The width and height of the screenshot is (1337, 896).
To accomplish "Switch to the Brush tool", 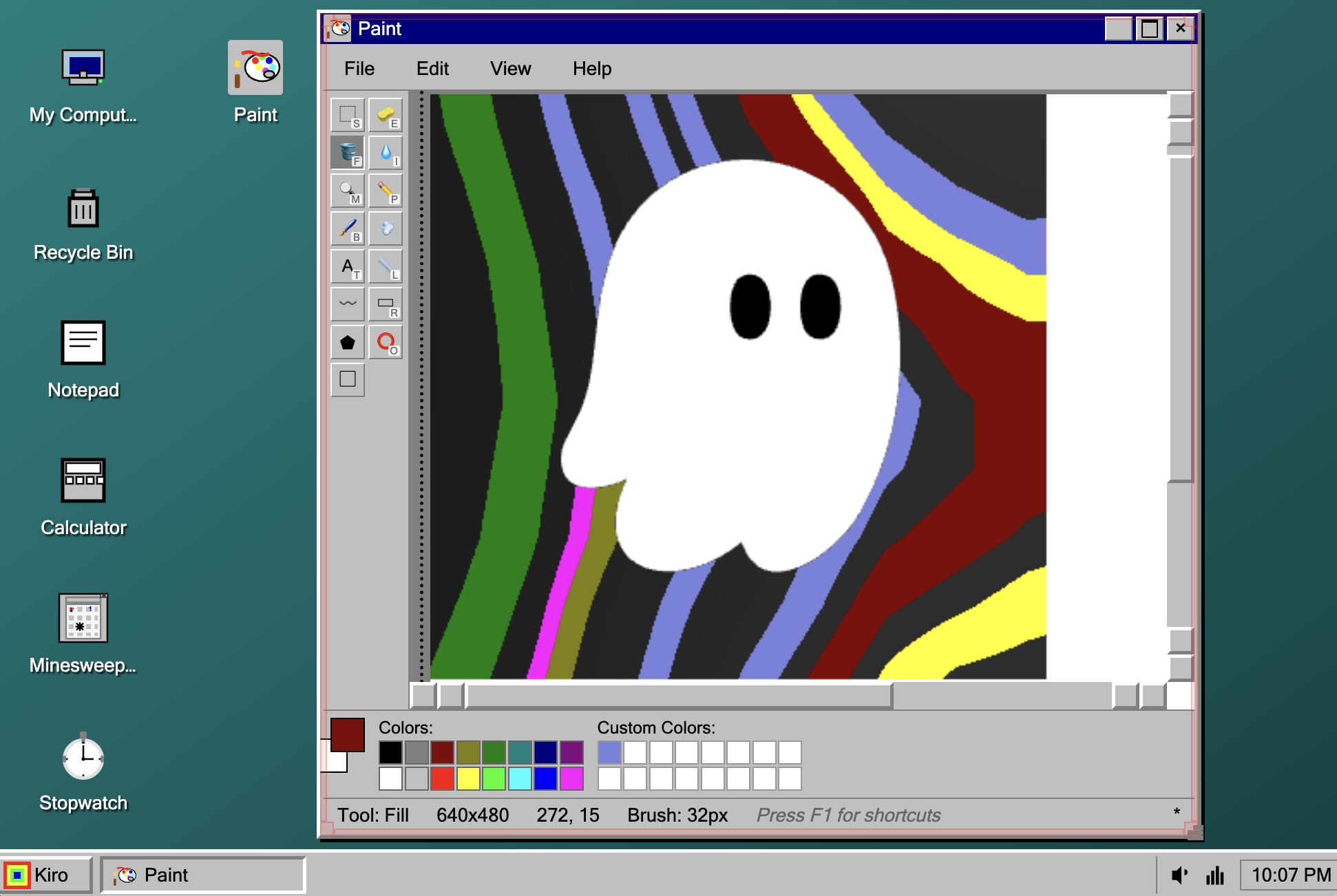I will [348, 228].
